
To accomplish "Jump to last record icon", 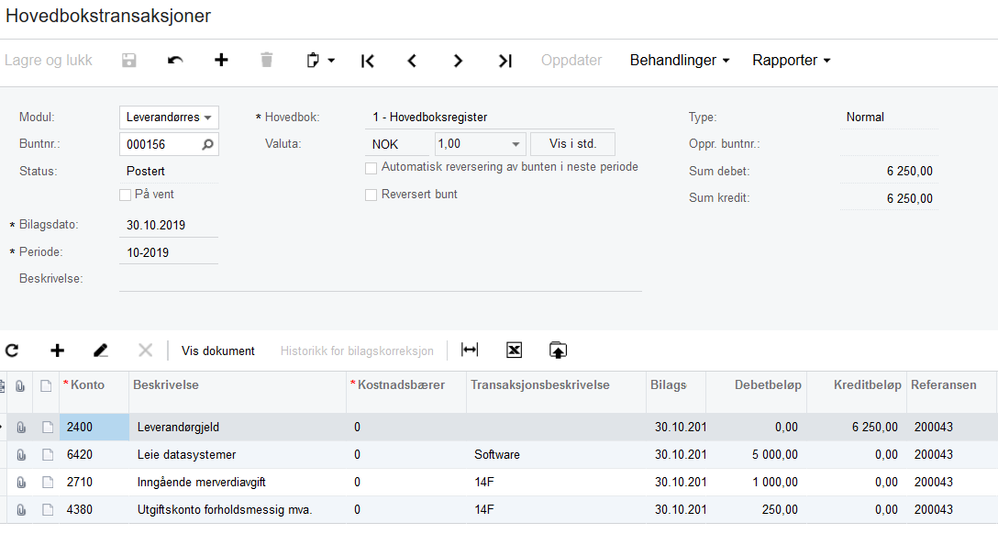I will tap(505, 61).
